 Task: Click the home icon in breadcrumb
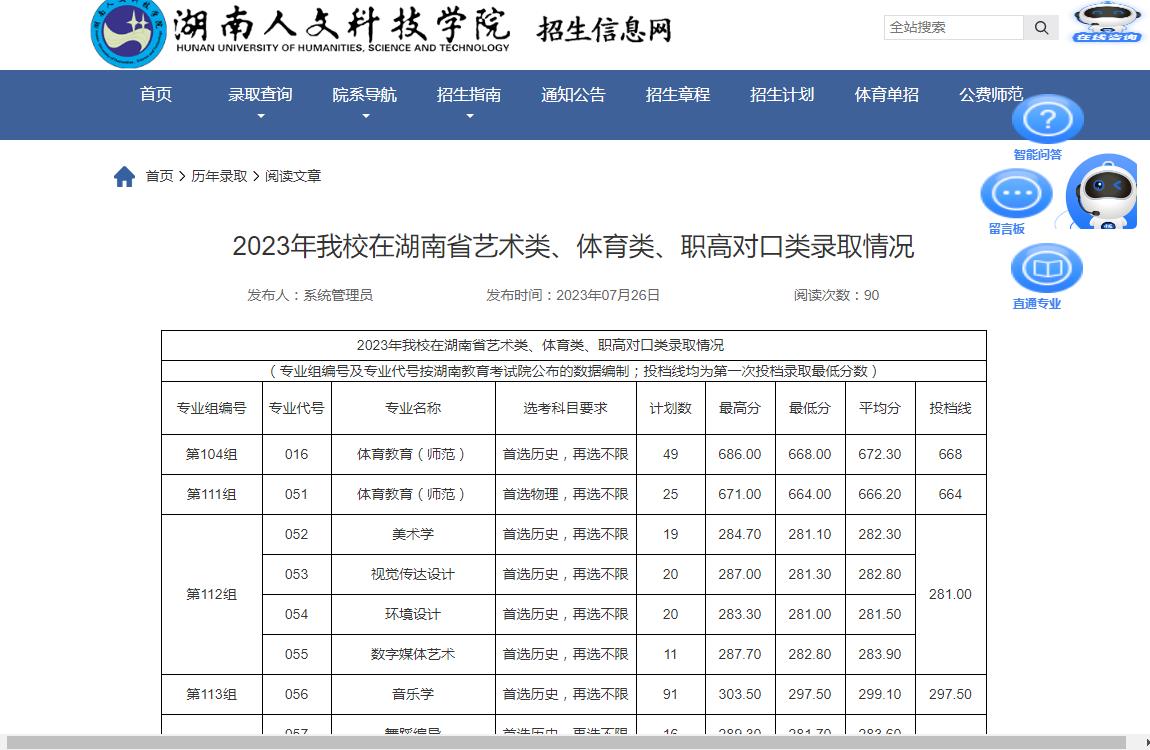(x=125, y=176)
